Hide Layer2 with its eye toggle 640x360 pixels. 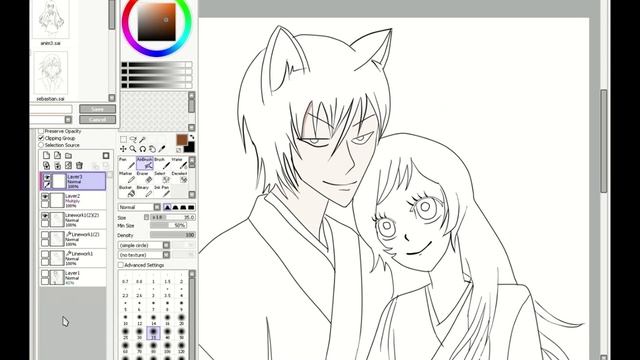coord(45,197)
